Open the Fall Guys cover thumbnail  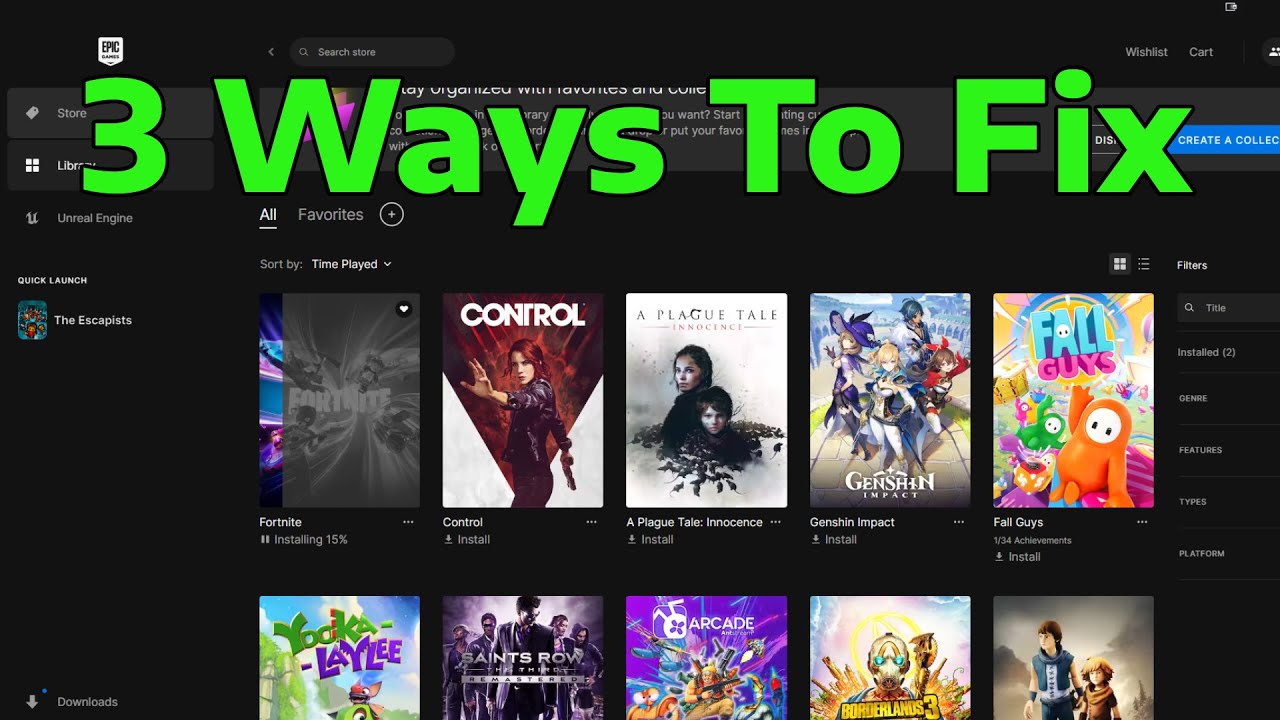pyautogui.click(x=1073, y=400)
